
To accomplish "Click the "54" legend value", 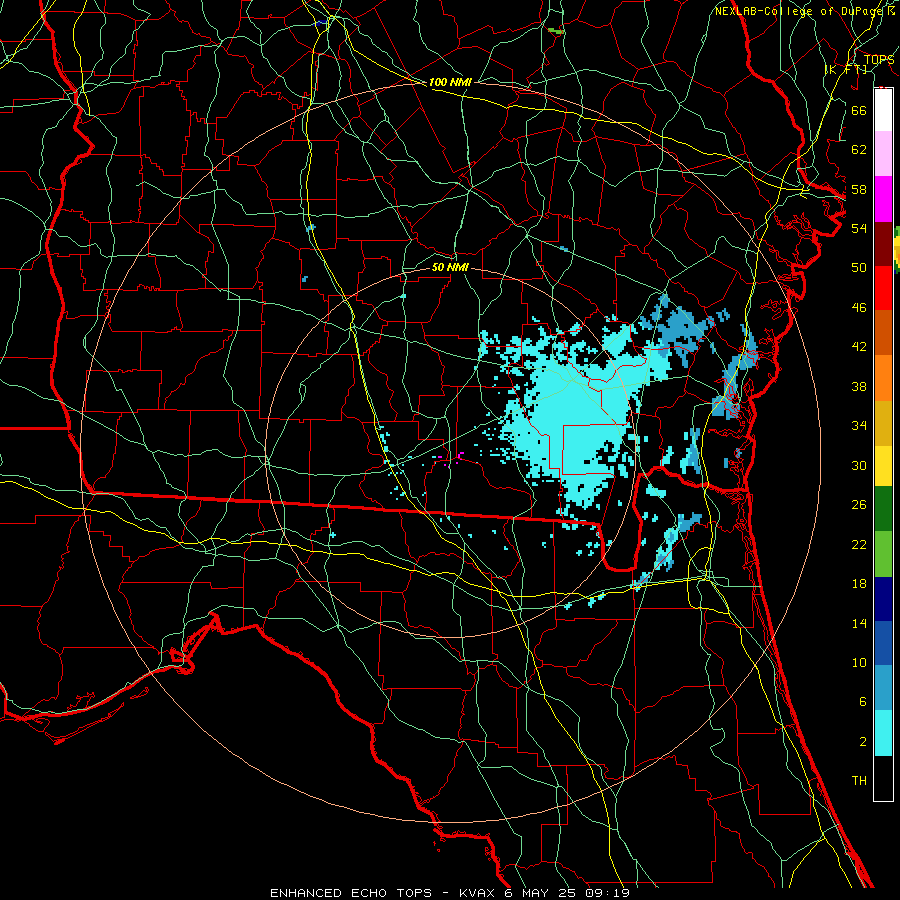I will pyautogui.click(x=859, y=228).
